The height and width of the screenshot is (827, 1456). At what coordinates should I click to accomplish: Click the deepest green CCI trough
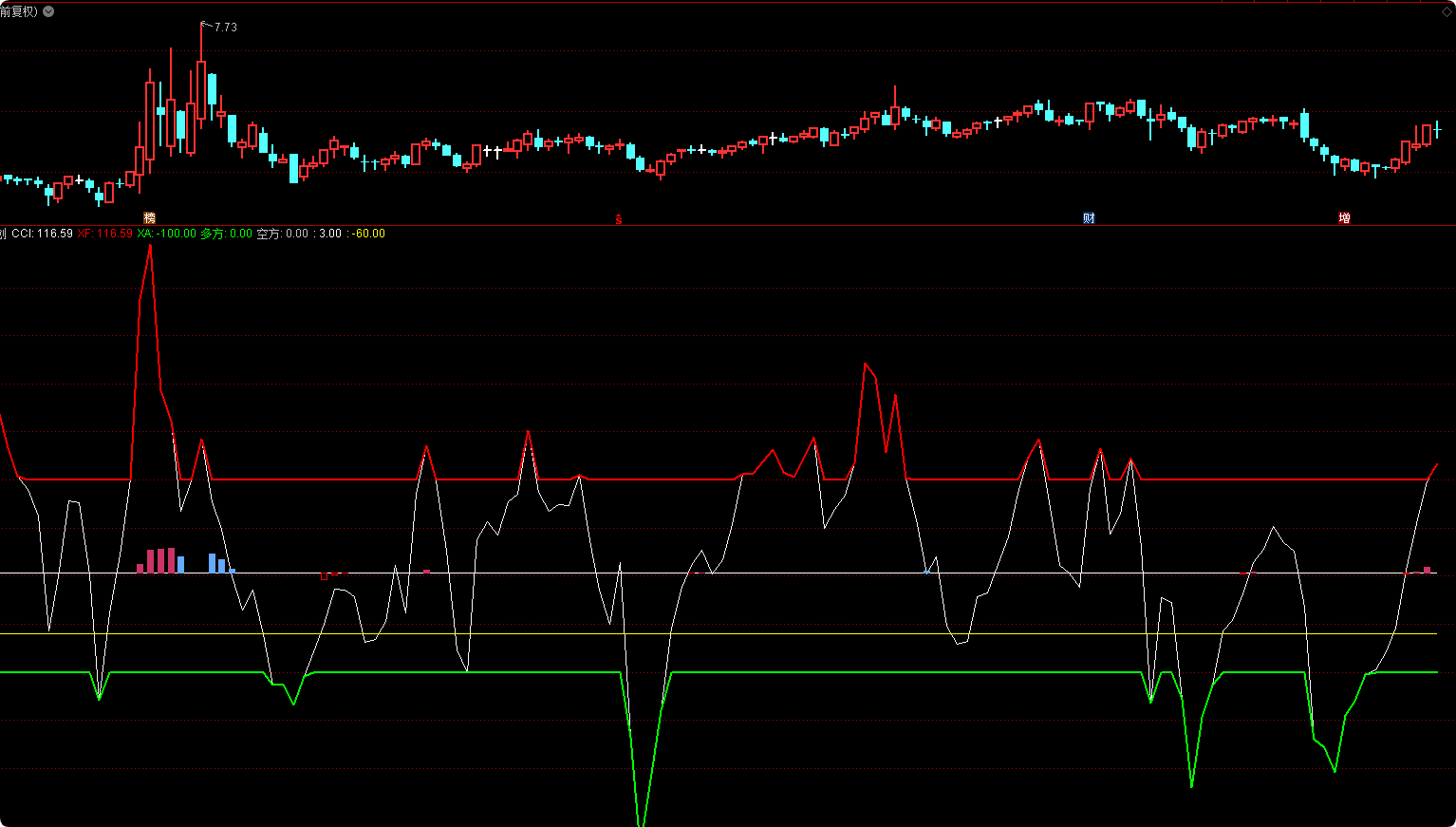(642, 822)
